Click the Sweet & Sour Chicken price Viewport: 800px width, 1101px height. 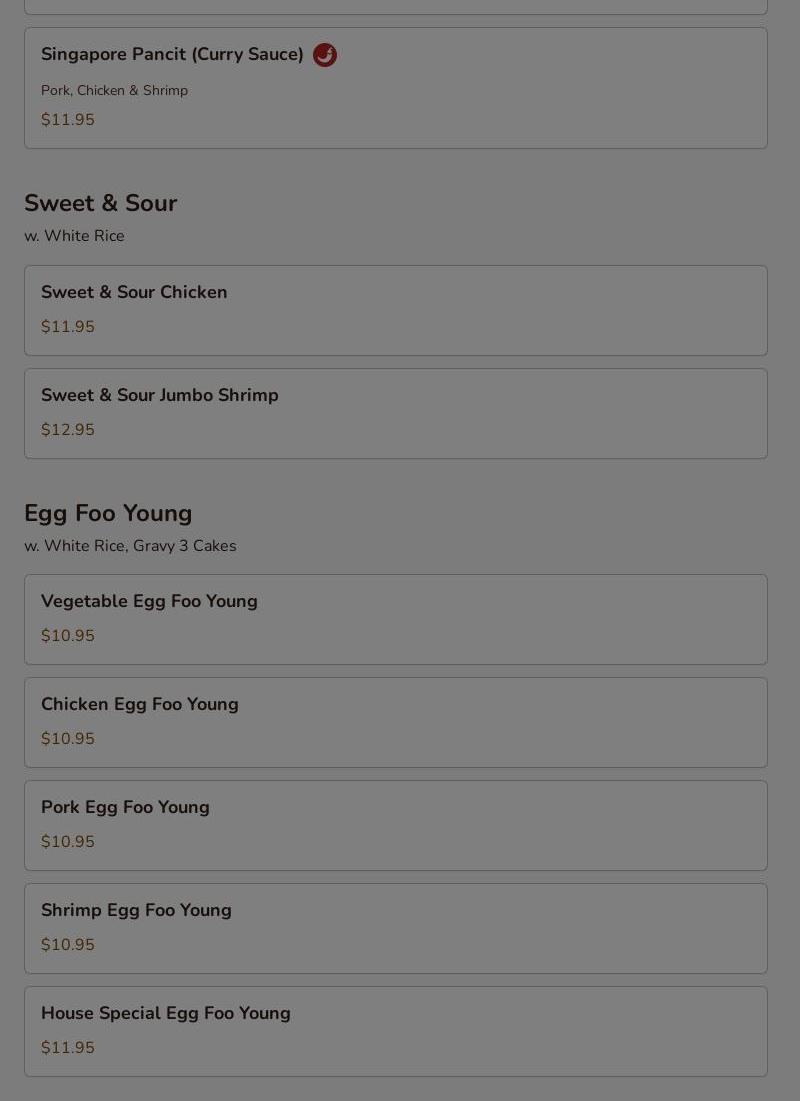click(68, 327)
